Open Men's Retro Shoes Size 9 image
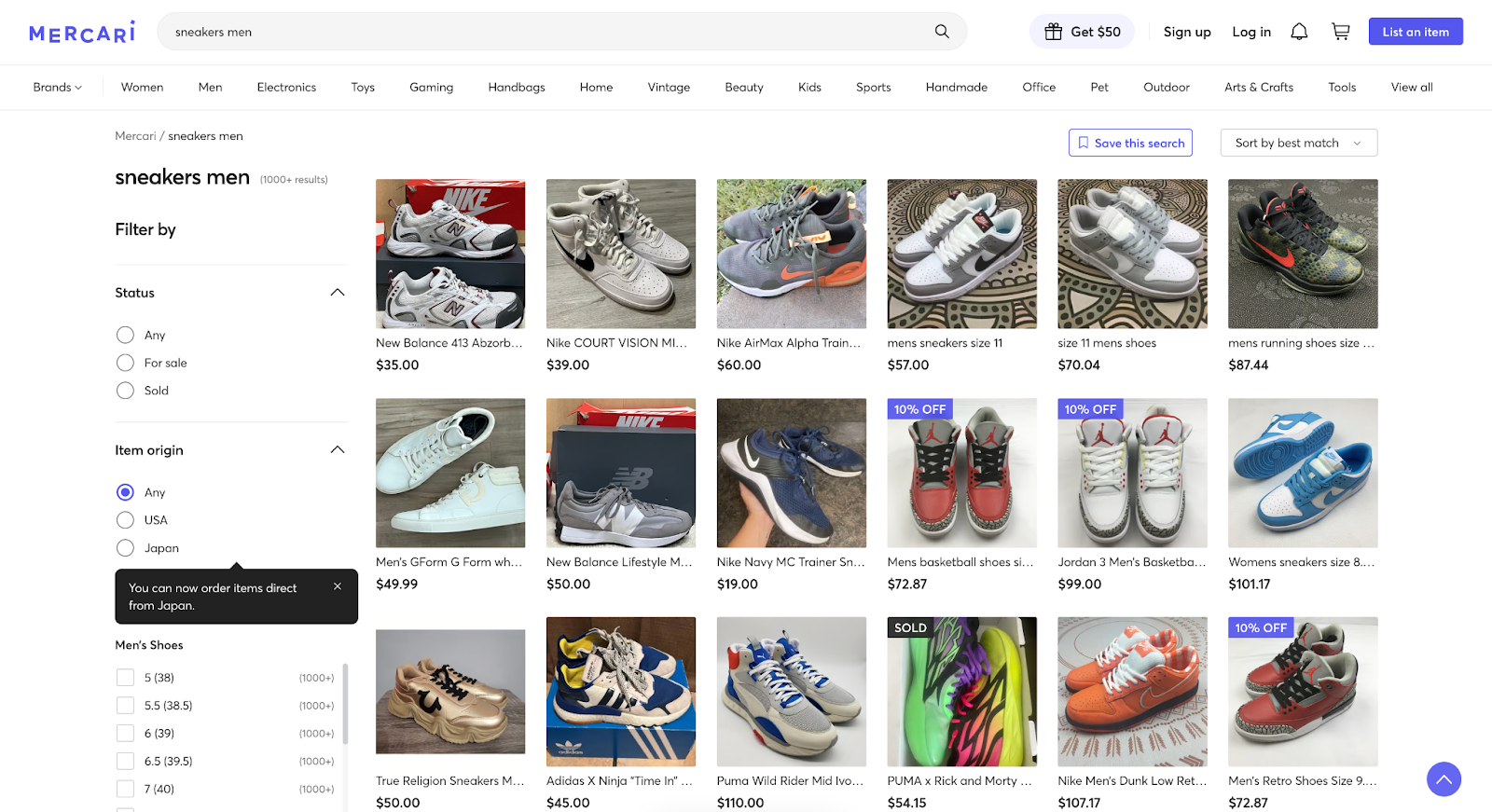1492x812 pixels. click(1303, 692)
